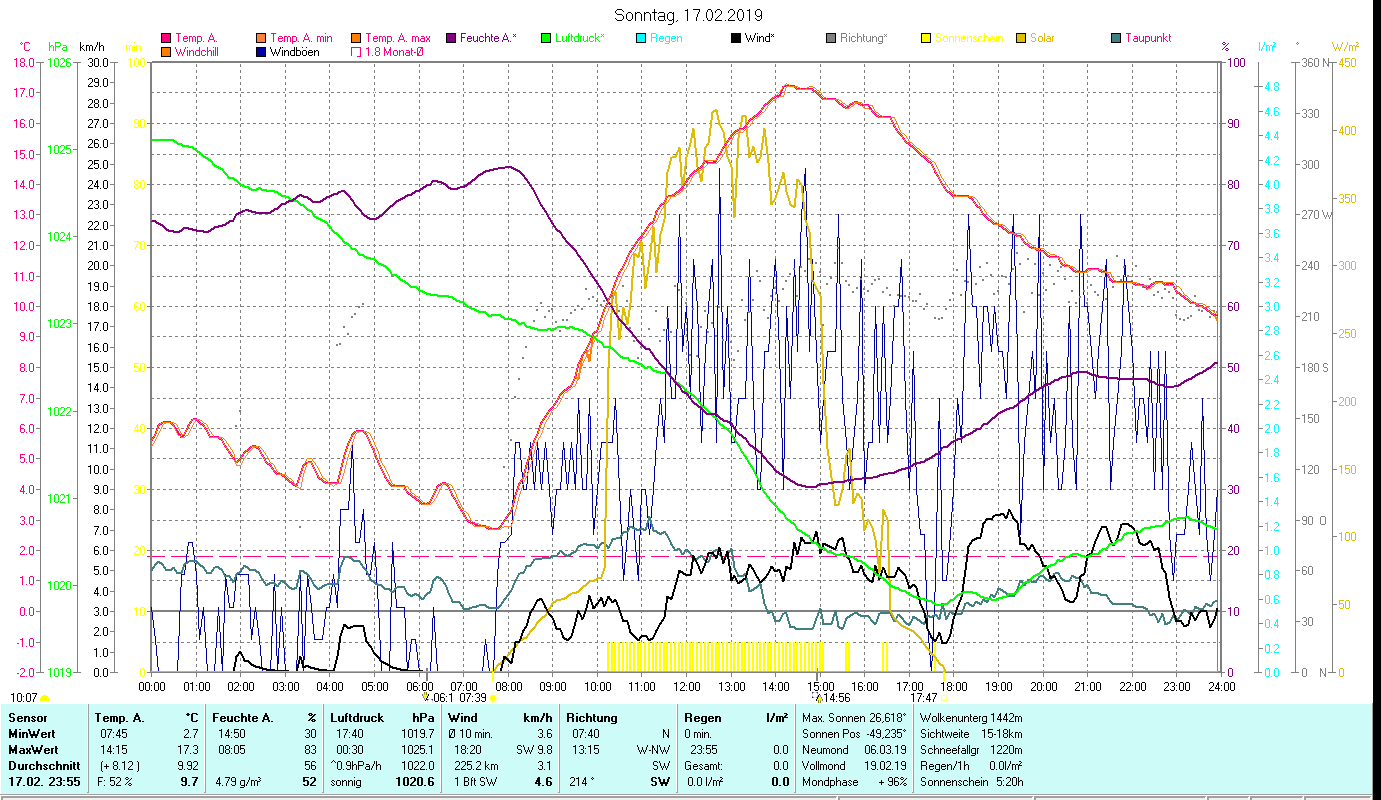This screenshot has height=800, width=1381.
Task: Click the hPa axis unit label
Action: pos(58,47)
